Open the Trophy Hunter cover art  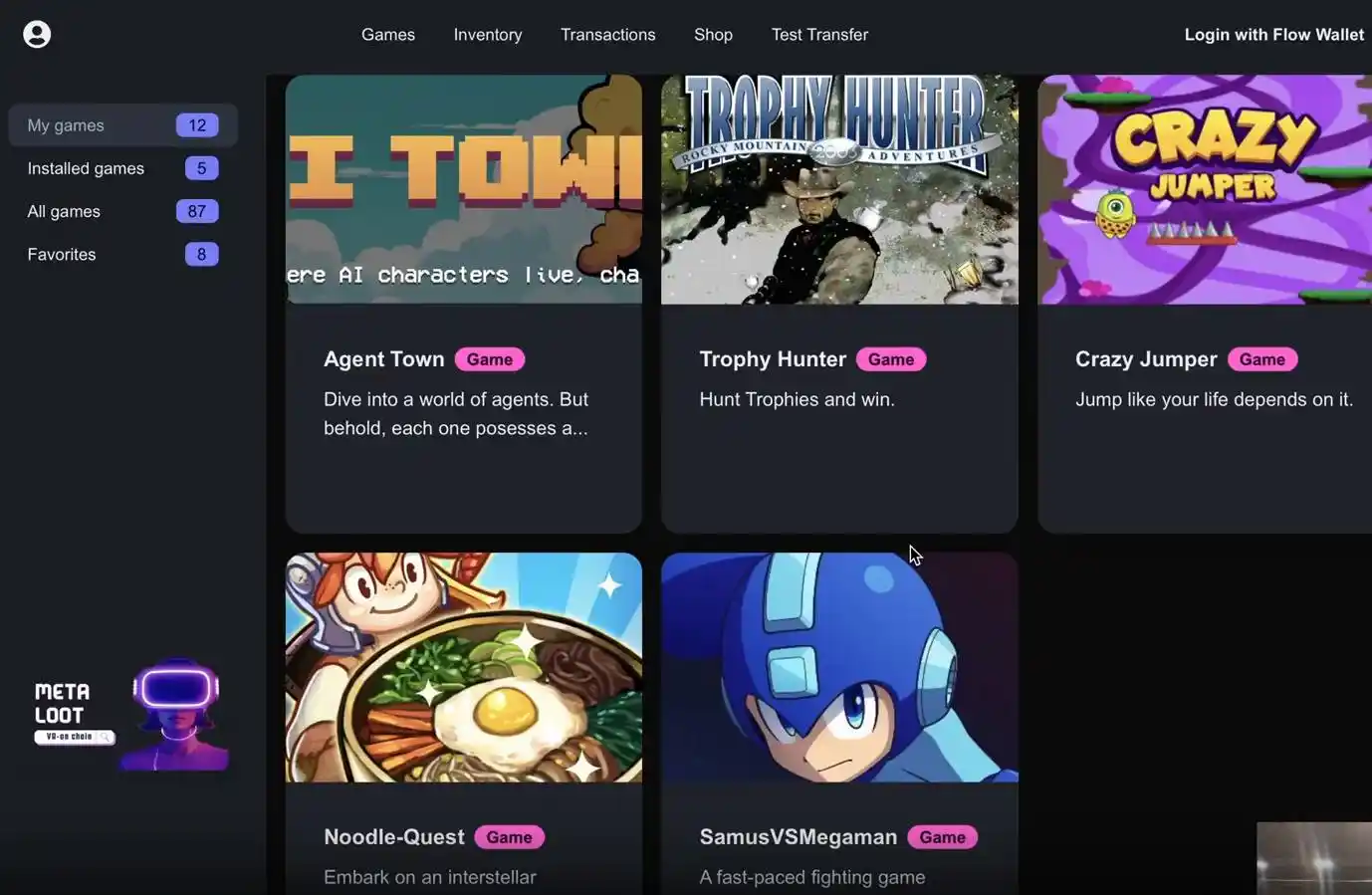coord(839,189)
